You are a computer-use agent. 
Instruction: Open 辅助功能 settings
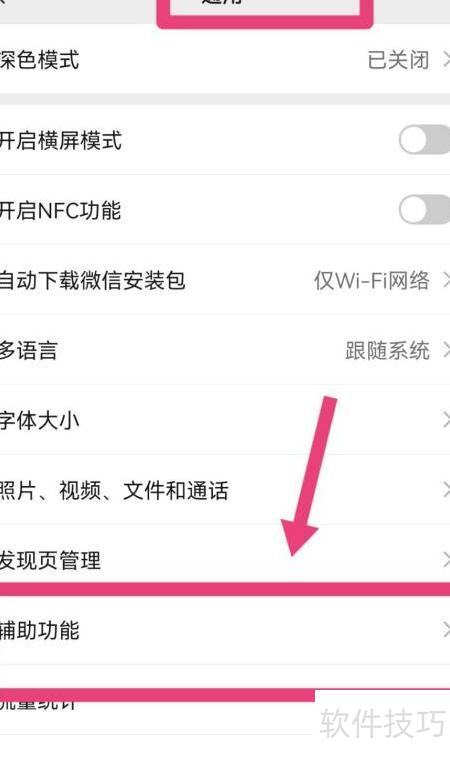[225, 631]
